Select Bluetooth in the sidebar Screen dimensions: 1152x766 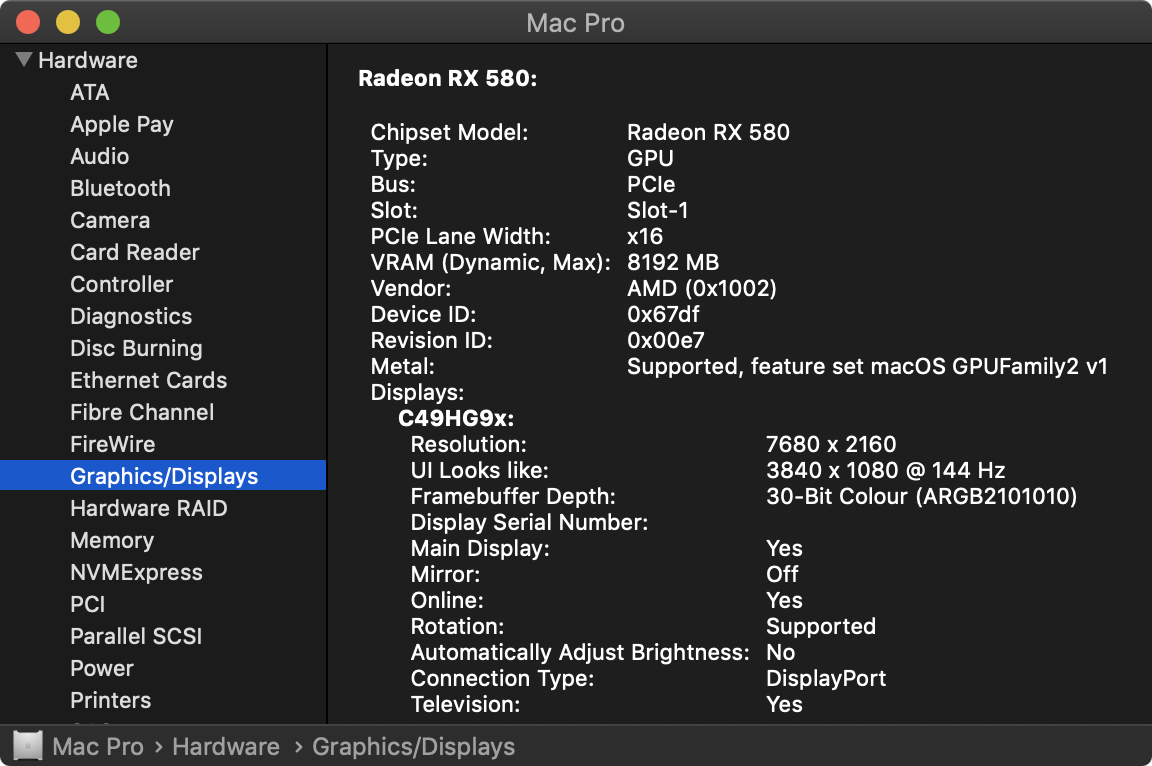click(x=120, y=188)
